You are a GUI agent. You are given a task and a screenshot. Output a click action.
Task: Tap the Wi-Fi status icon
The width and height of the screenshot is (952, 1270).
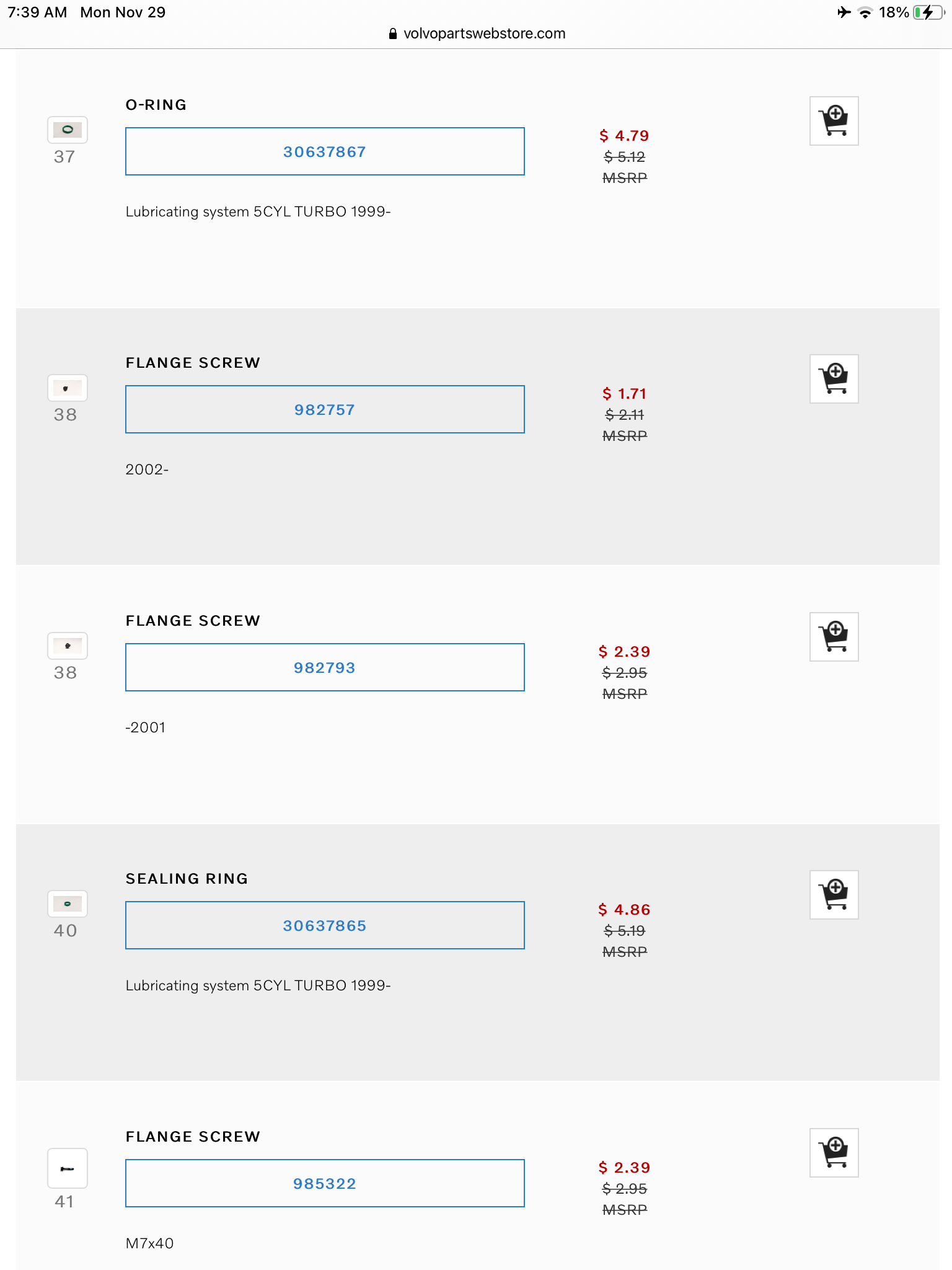click(x=865, y=12)
